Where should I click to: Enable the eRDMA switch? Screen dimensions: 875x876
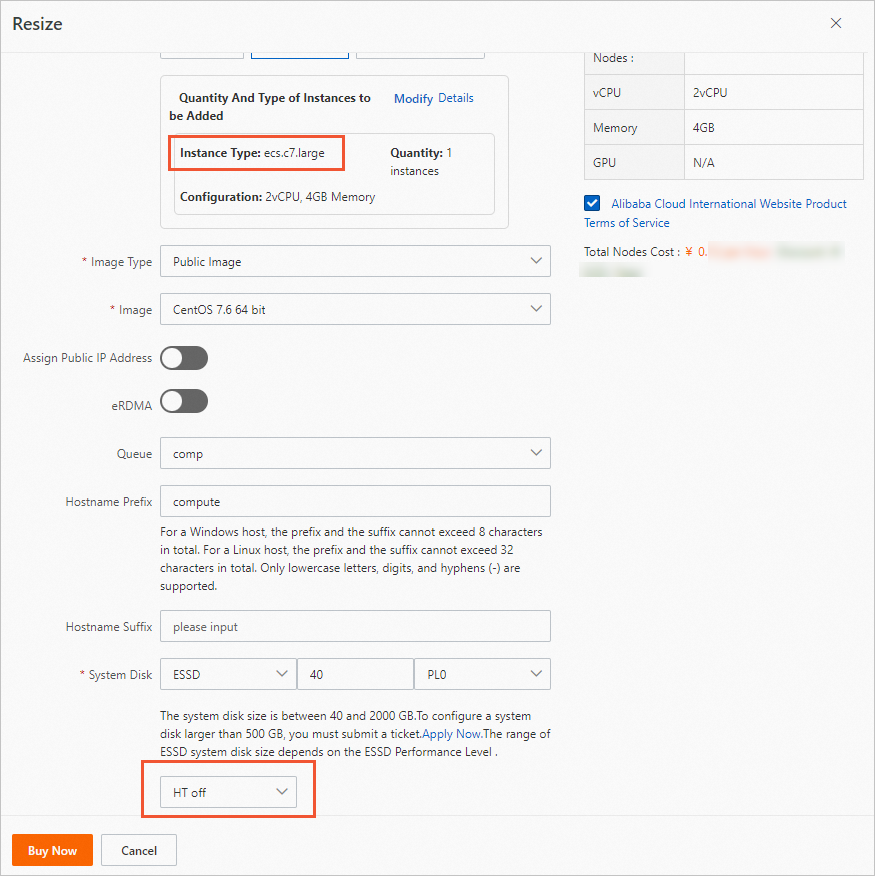(184, 401)
